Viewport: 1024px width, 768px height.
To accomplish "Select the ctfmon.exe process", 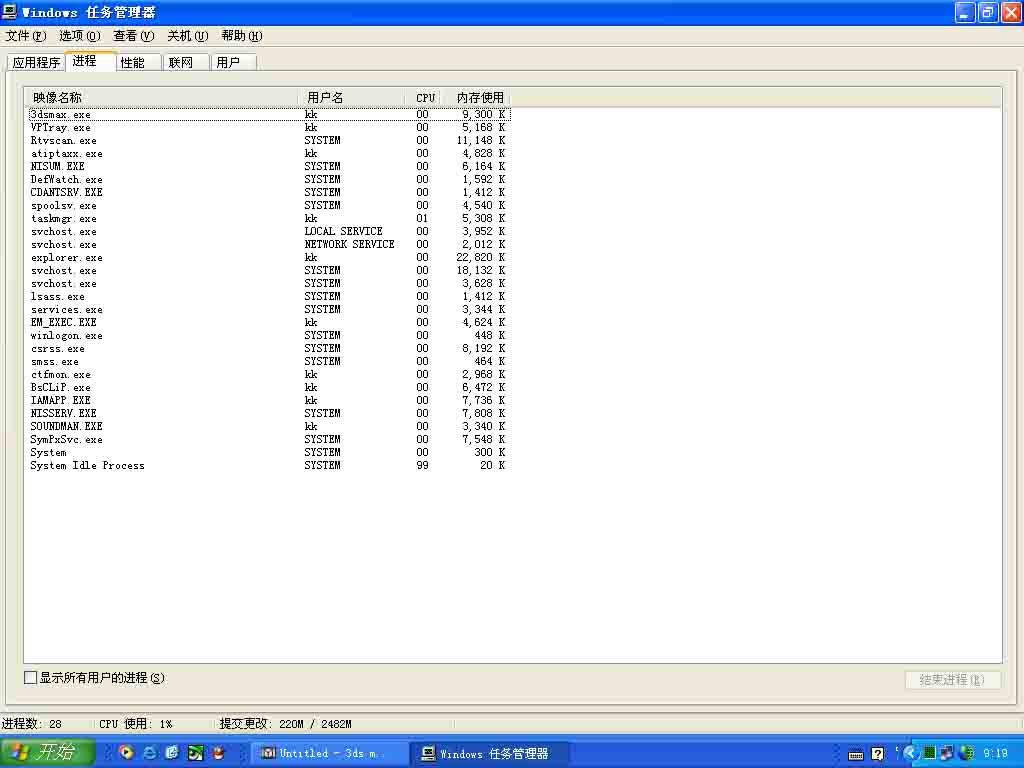I will click(269, 375).
